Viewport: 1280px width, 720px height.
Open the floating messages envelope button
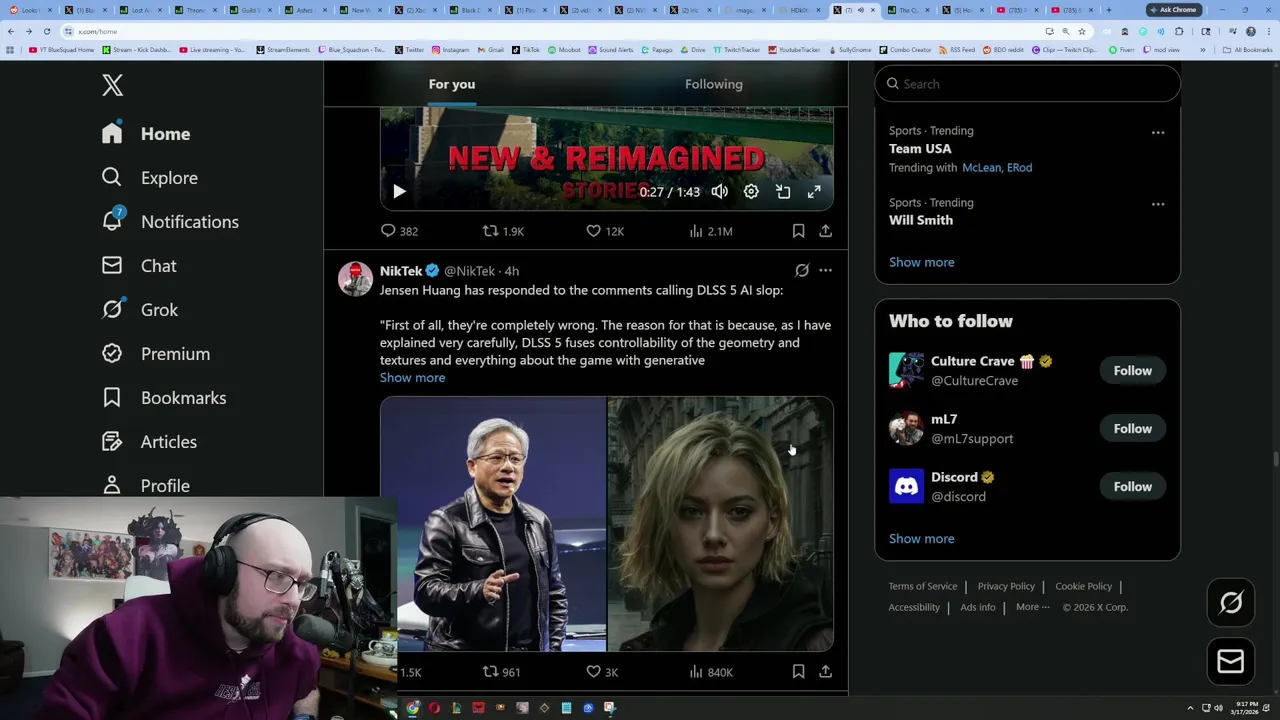(x=1231, y=661)
